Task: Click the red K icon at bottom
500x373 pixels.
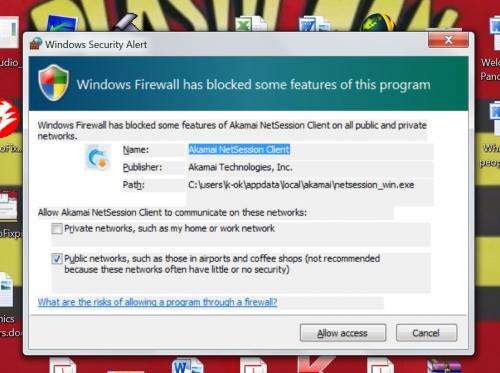Action: 315,364
